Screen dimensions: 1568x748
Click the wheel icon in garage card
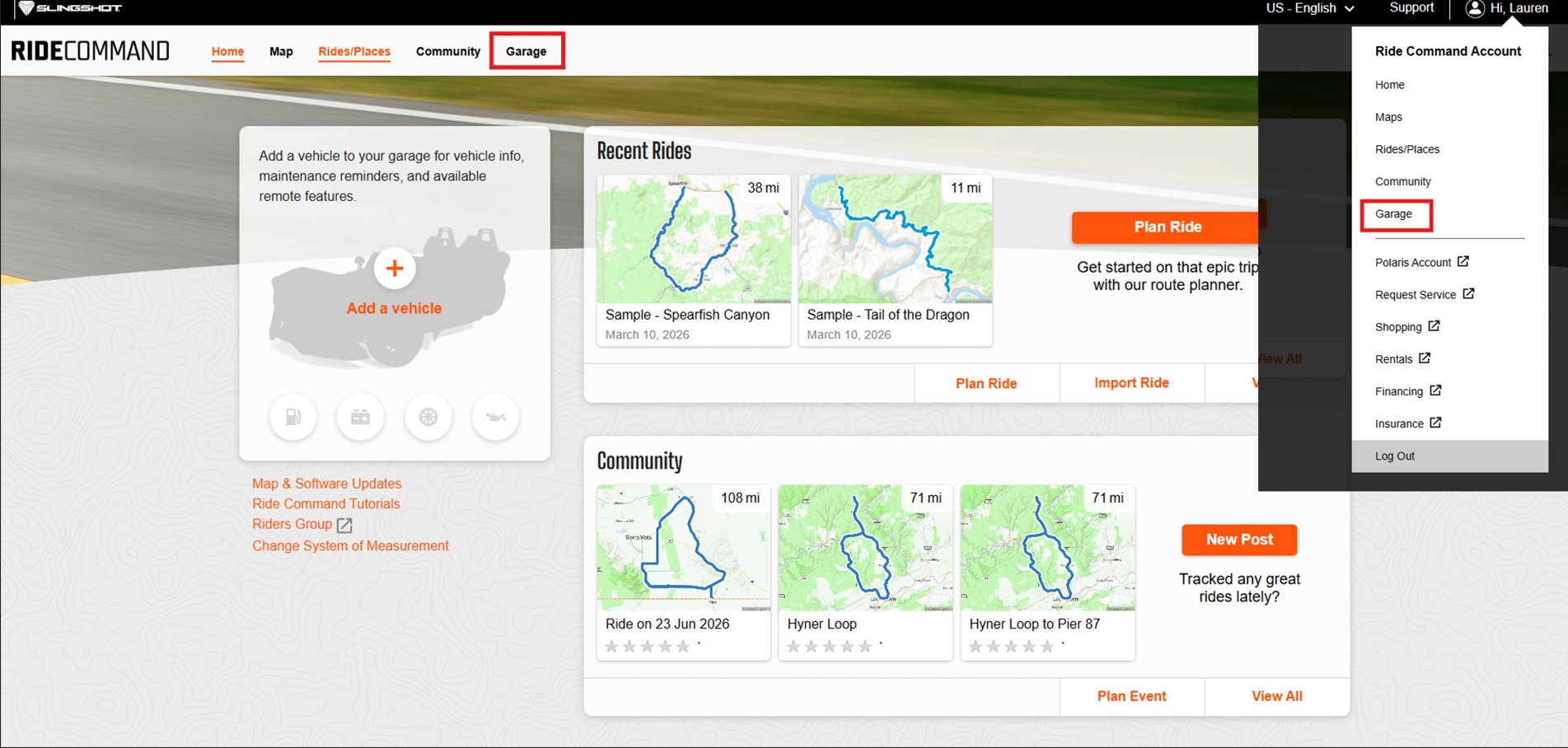click(428, 417)
